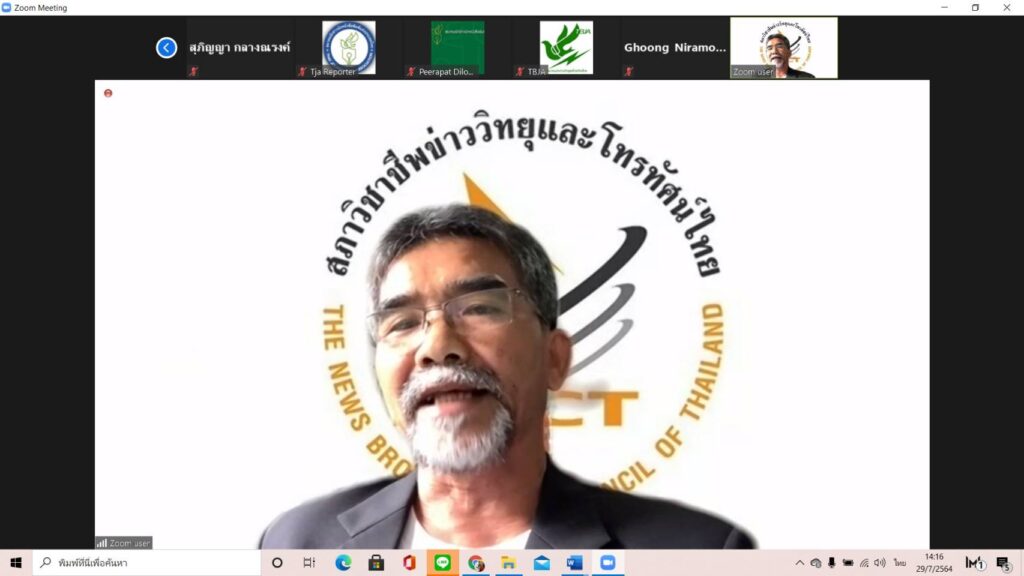Open the notification center icon
This screenshot has height=576, width=1024.
1003,563
